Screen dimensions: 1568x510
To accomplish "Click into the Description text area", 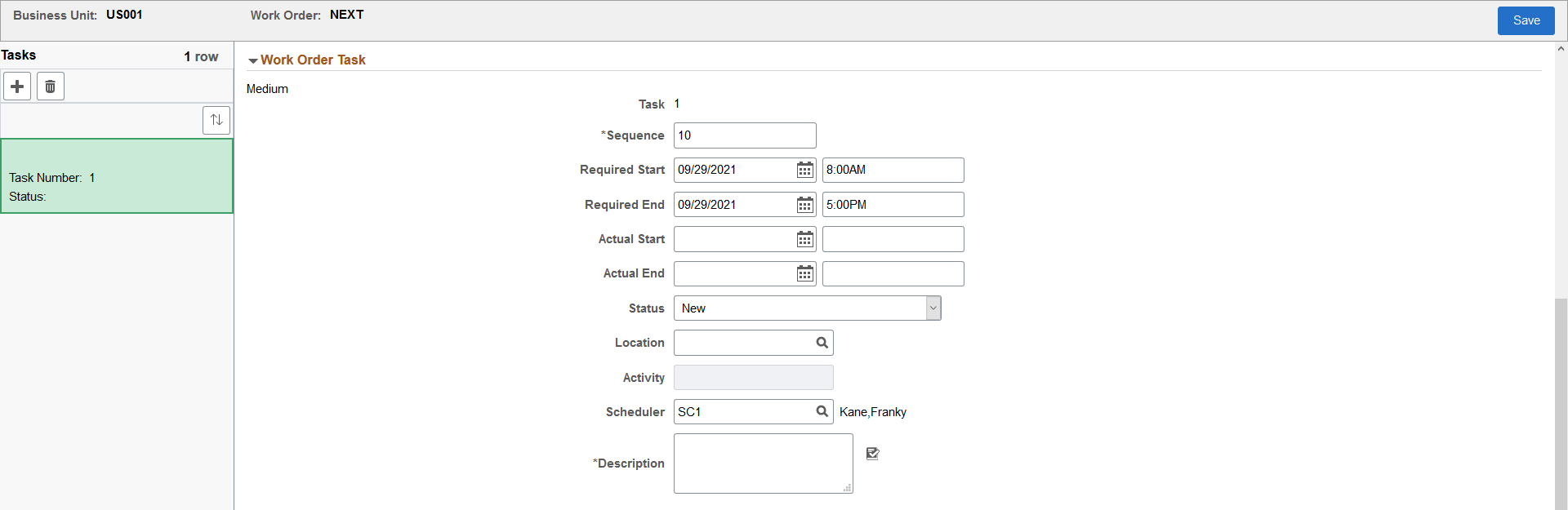I will pyautogui.click(x=764, y=463).
